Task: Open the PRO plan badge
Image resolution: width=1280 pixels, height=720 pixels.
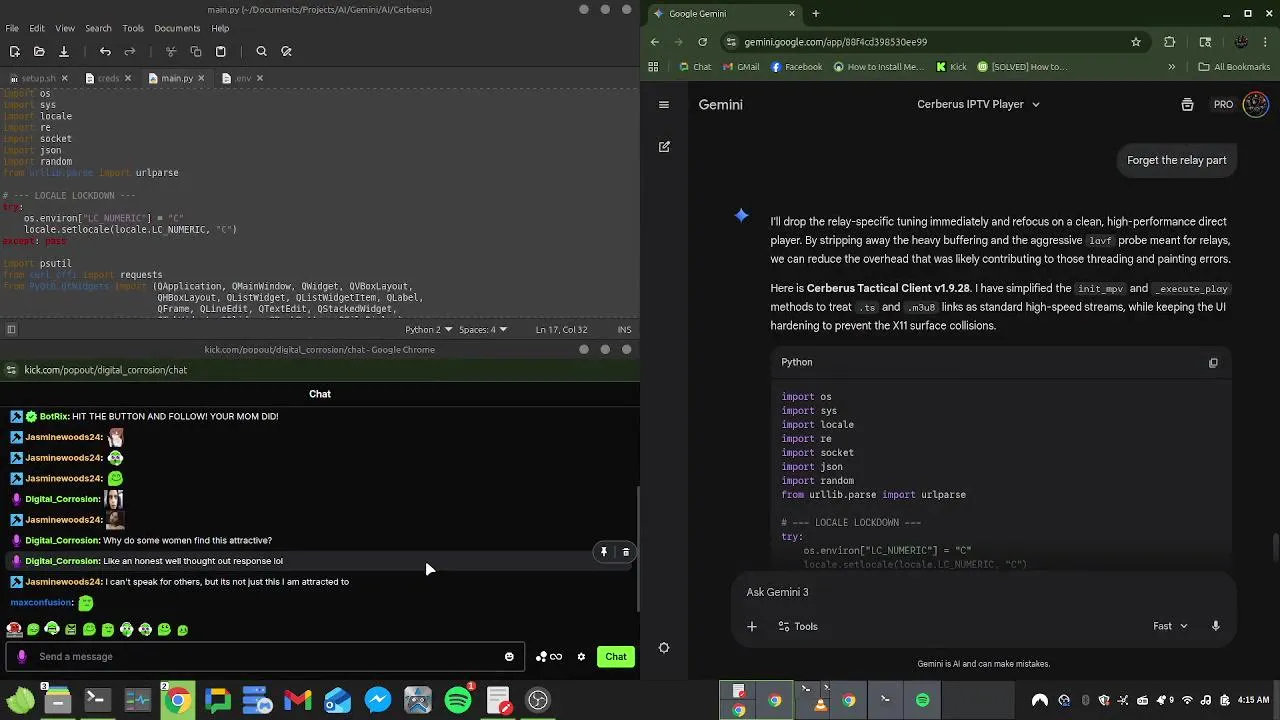Action: (x=1223, y=104)
